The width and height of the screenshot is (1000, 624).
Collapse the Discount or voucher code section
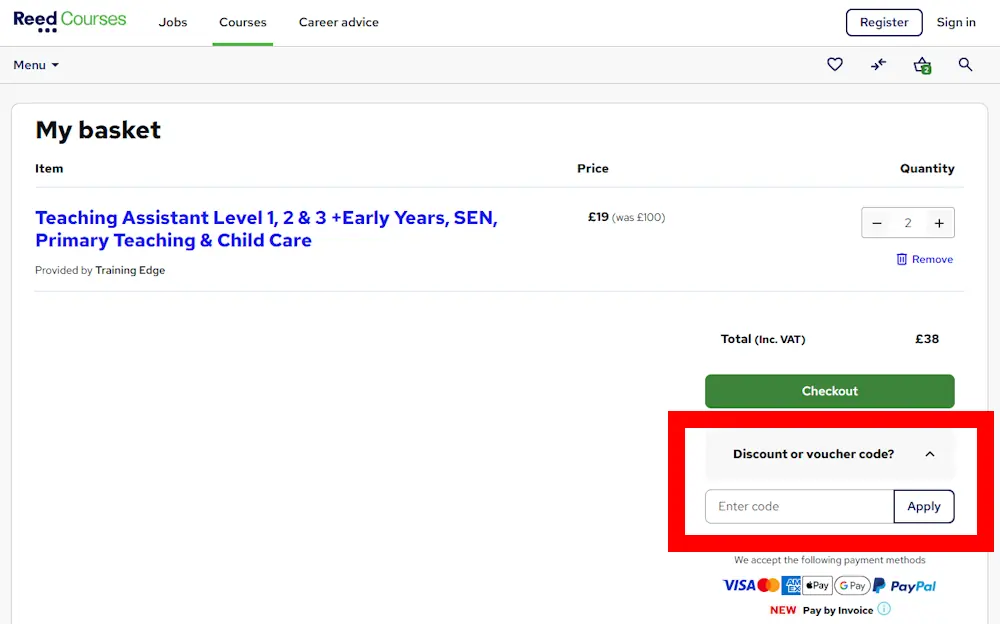click(830, 454)
